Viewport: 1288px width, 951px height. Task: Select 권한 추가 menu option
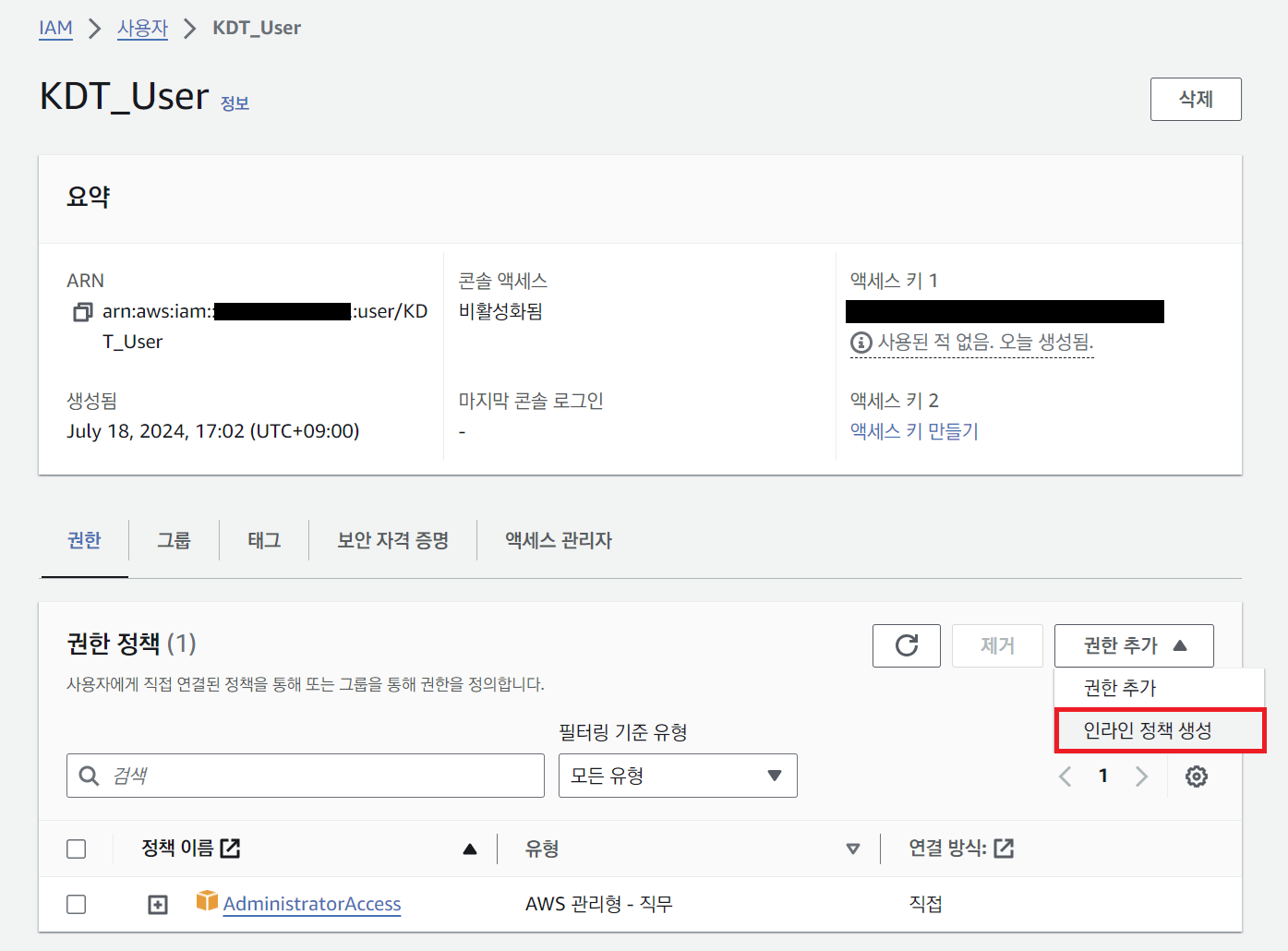click(1160, 688)
